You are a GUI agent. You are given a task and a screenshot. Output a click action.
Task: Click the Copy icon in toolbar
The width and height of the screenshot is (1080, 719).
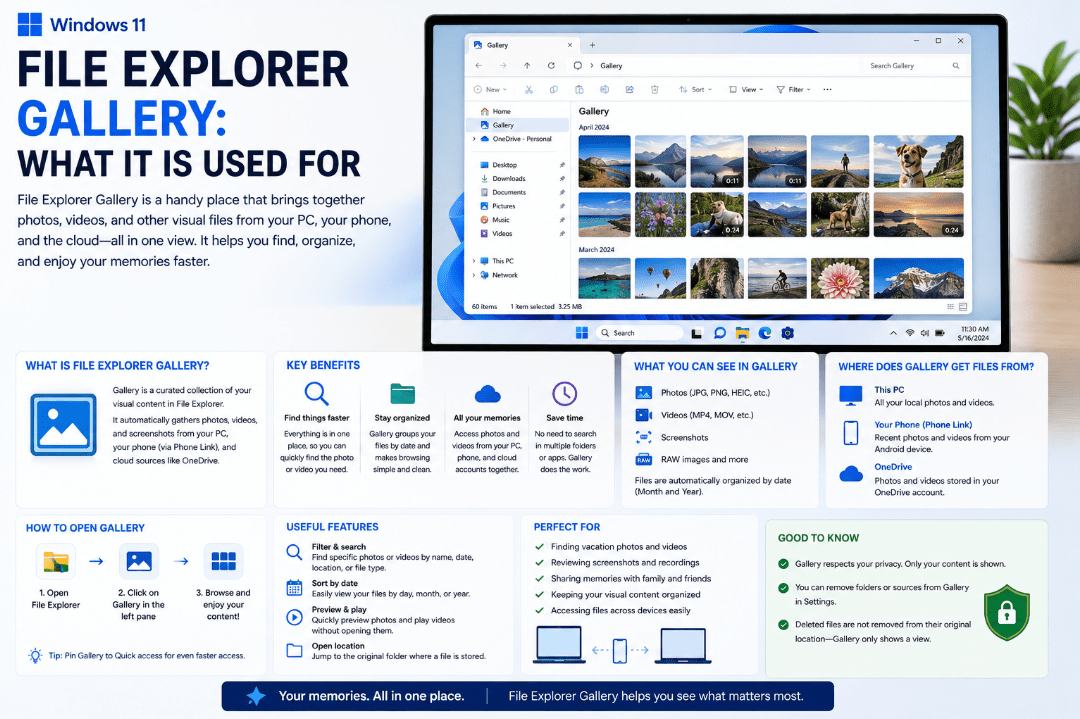pyautogui.click(x=554, y=90)
